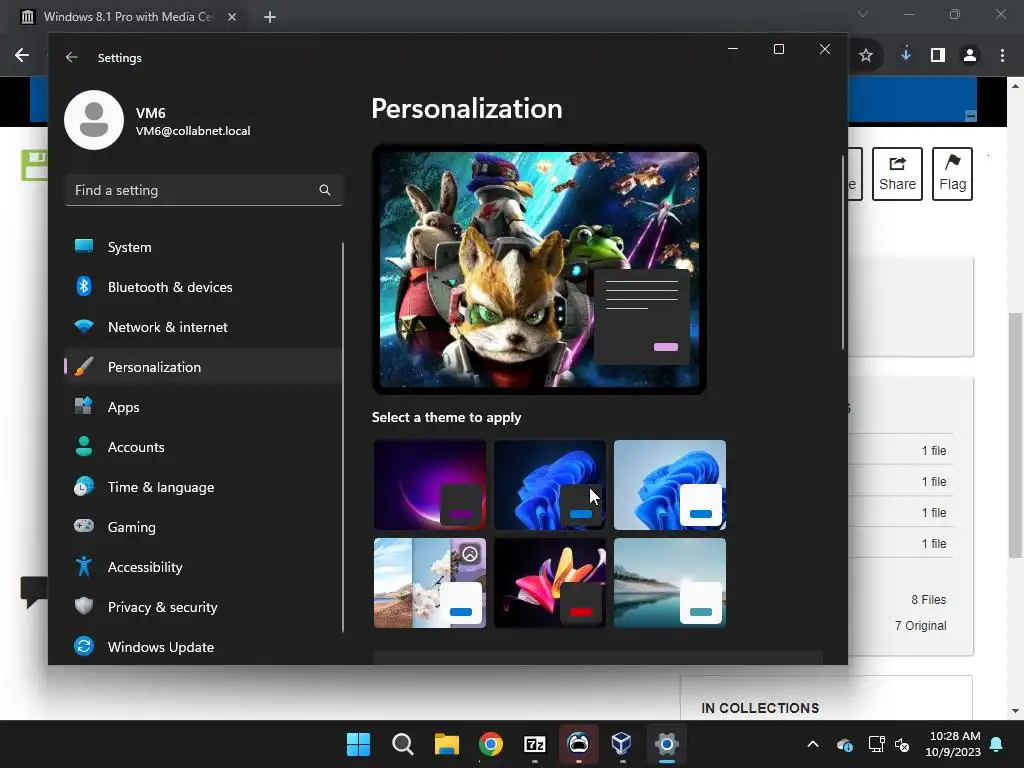The width and height of the screenshot is (1024, 768).
Task: Show hidden system tray icons
Action: tap(812, 744)
